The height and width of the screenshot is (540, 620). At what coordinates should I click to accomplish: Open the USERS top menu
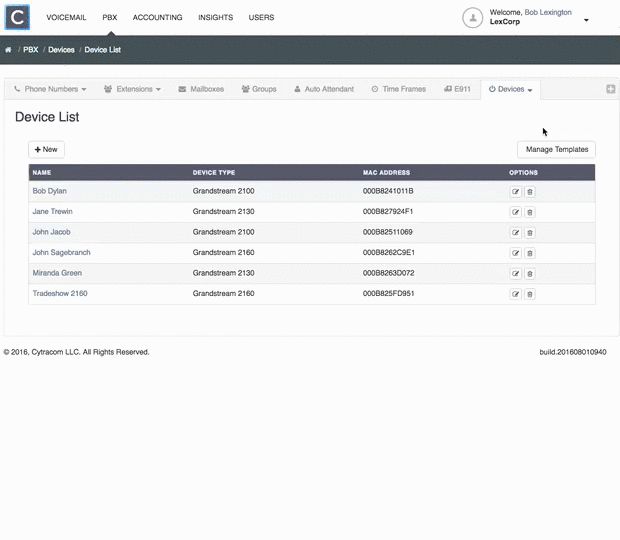[x=261, y=17]
